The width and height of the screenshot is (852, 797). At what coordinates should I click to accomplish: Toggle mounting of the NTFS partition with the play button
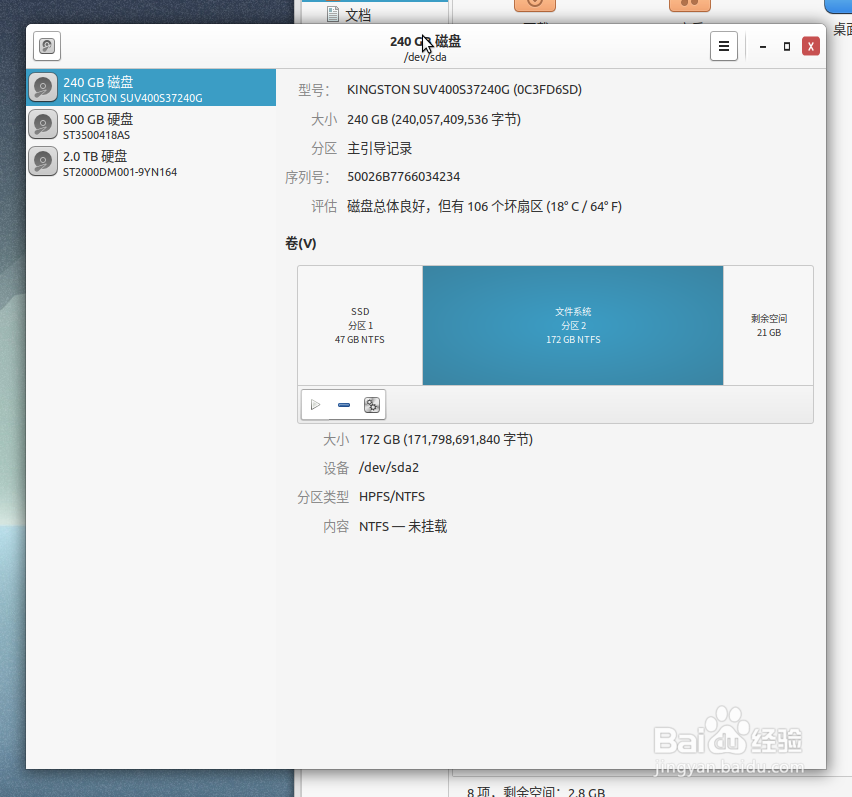(x=315, y=404)
